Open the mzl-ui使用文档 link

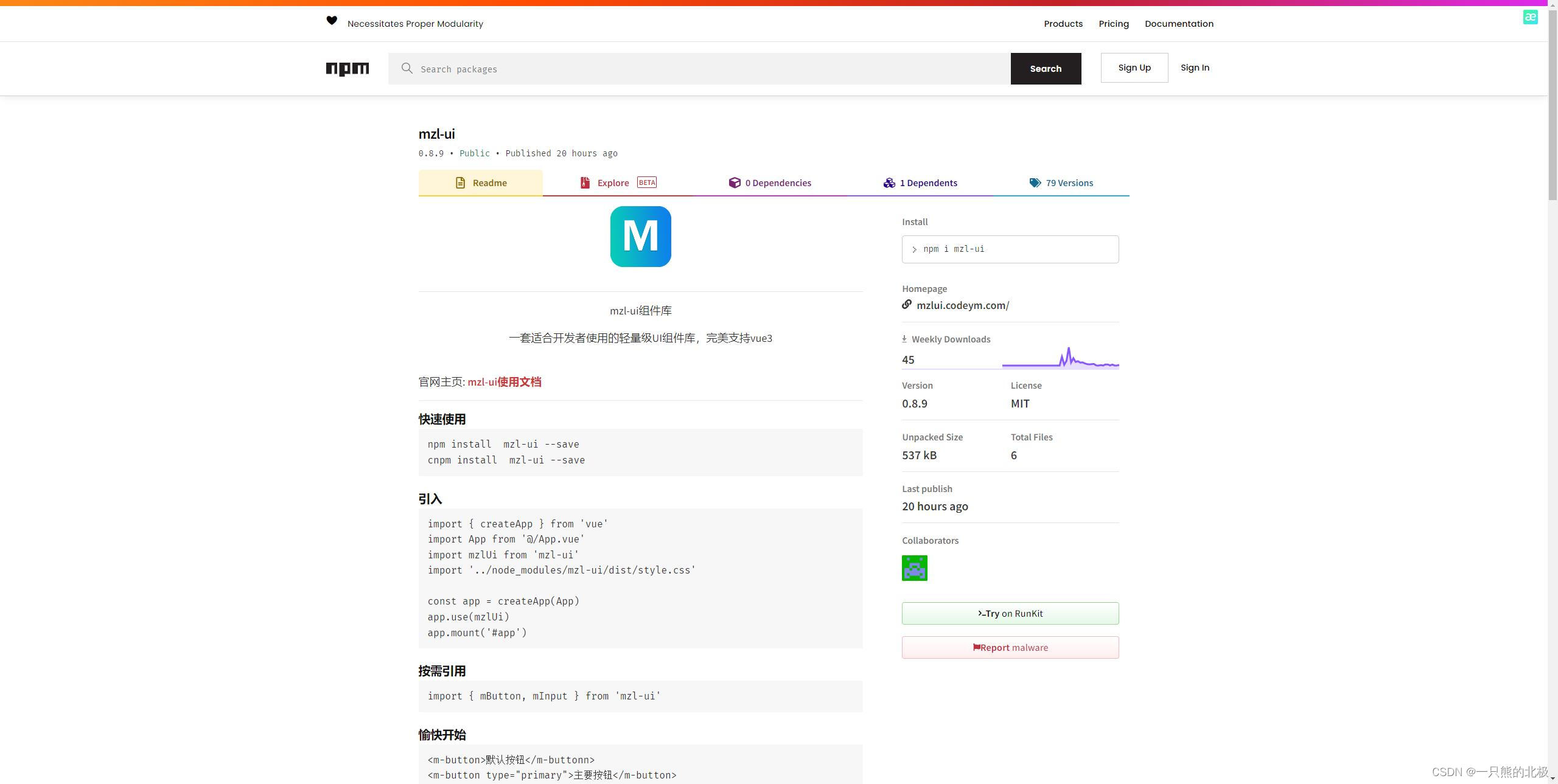(504, 382)
